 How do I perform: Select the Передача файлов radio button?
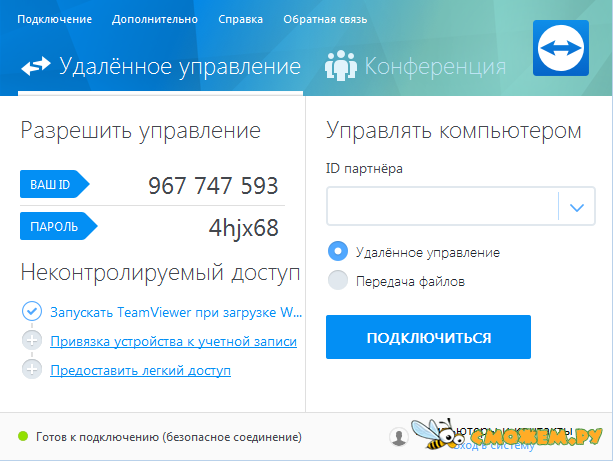pyautogui.click(x=338, y=280)
